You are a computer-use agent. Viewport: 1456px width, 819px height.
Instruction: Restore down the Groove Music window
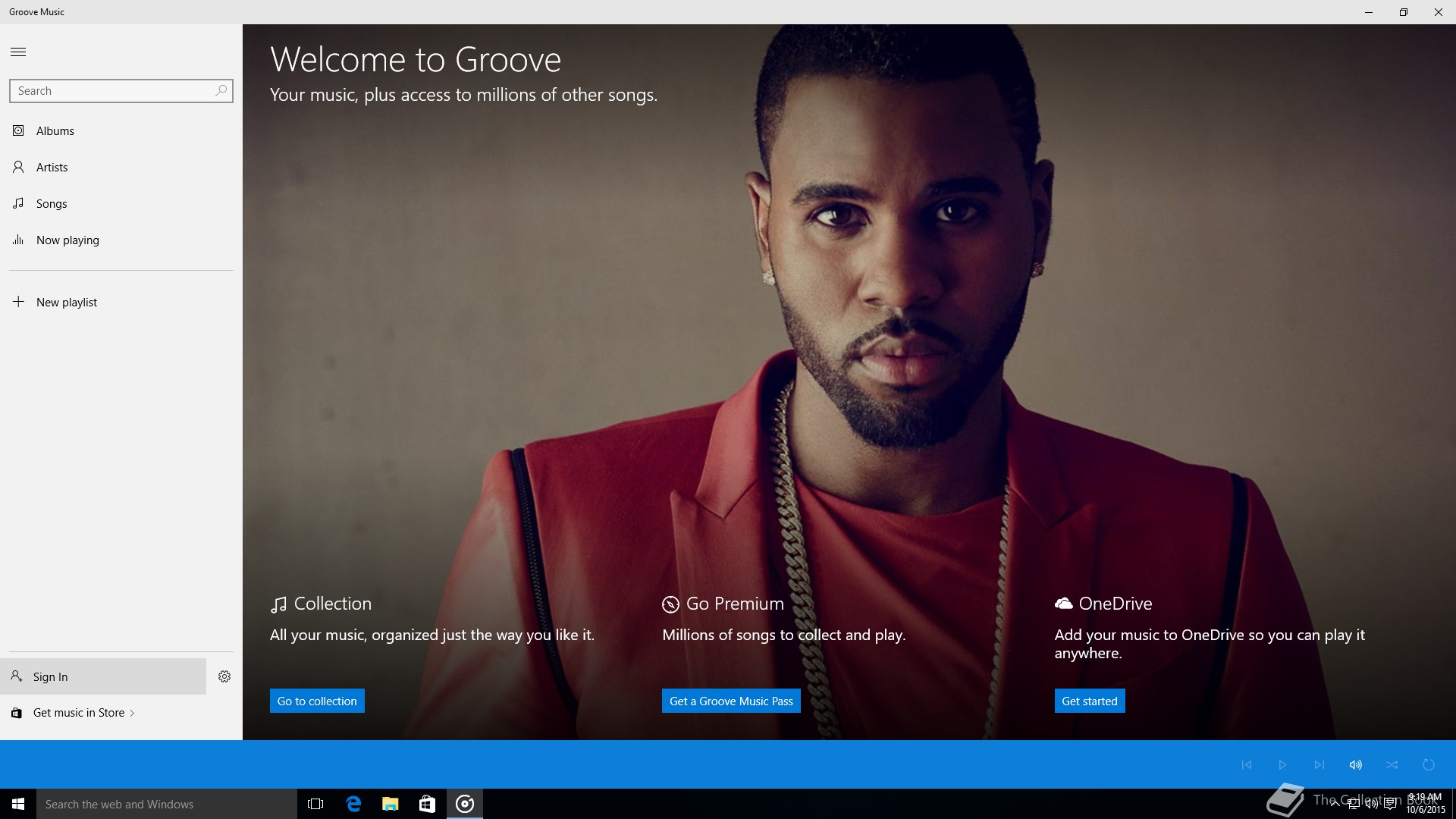point(1404,12)
